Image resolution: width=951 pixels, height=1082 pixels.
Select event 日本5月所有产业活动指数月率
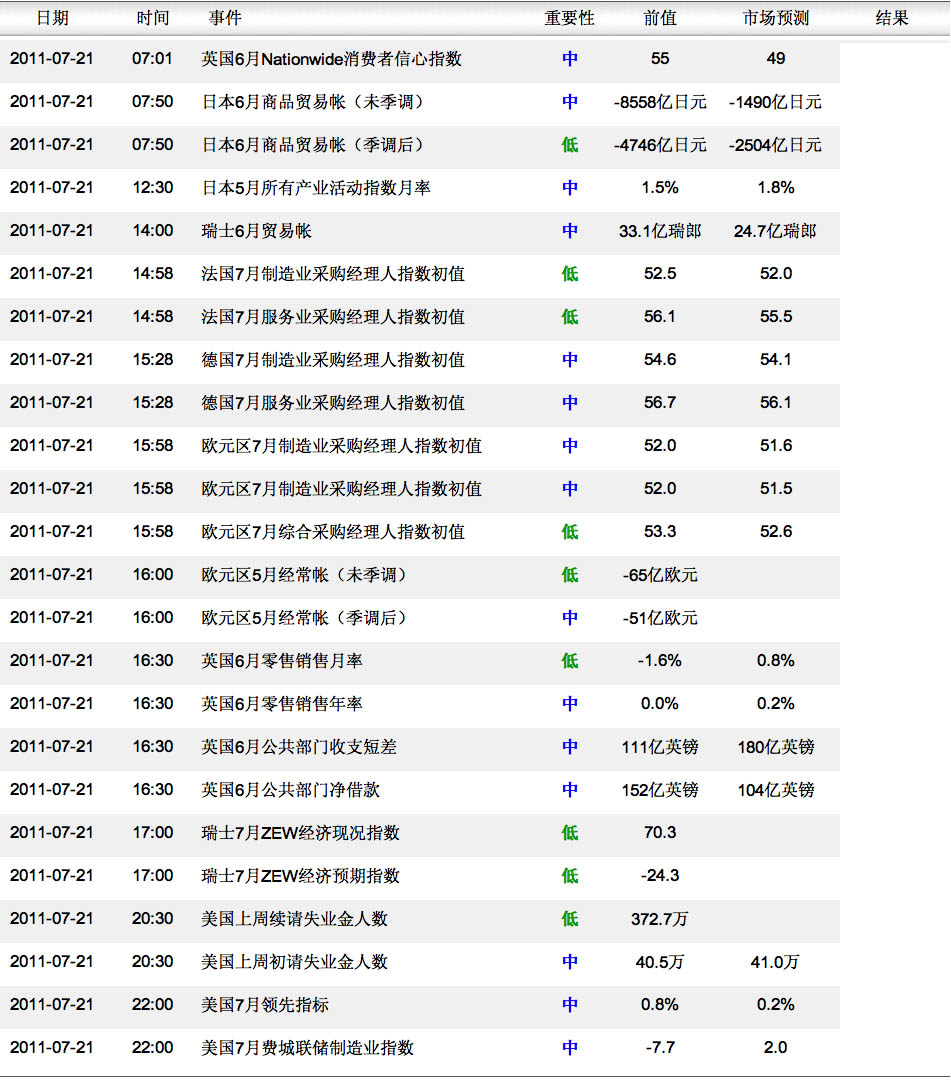(315, 188)
